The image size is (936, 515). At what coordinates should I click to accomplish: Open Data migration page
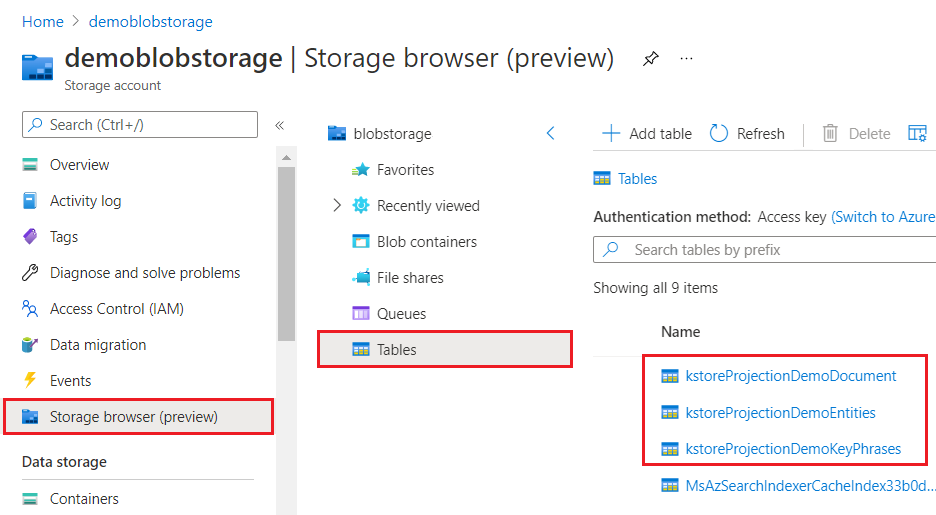click(98, 345)
